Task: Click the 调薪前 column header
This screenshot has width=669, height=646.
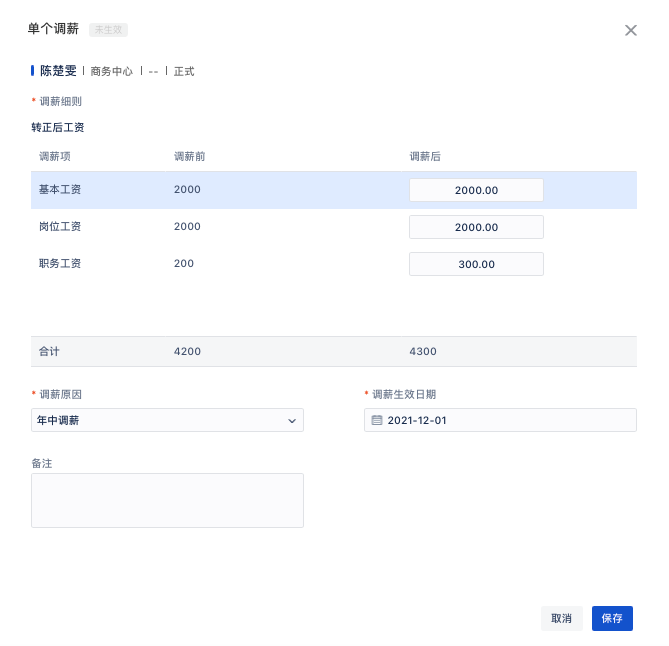Action: coord(189,157)
